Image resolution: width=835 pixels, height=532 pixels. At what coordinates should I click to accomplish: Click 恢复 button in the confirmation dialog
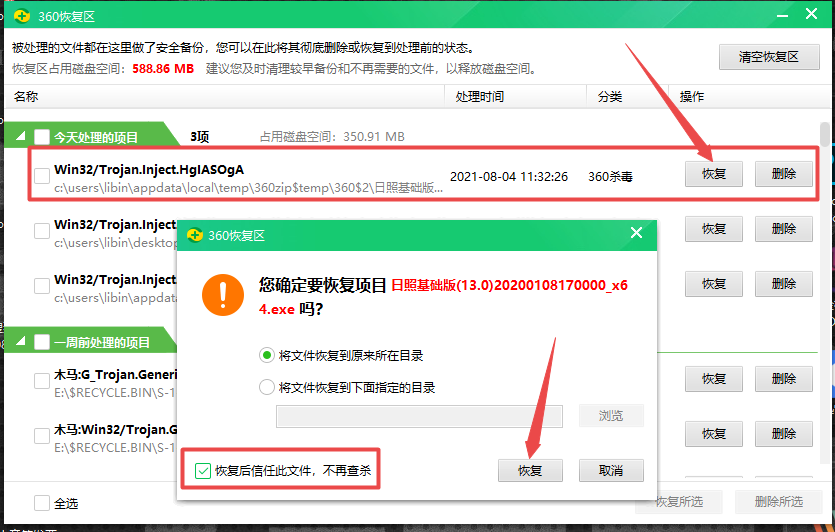529,470
